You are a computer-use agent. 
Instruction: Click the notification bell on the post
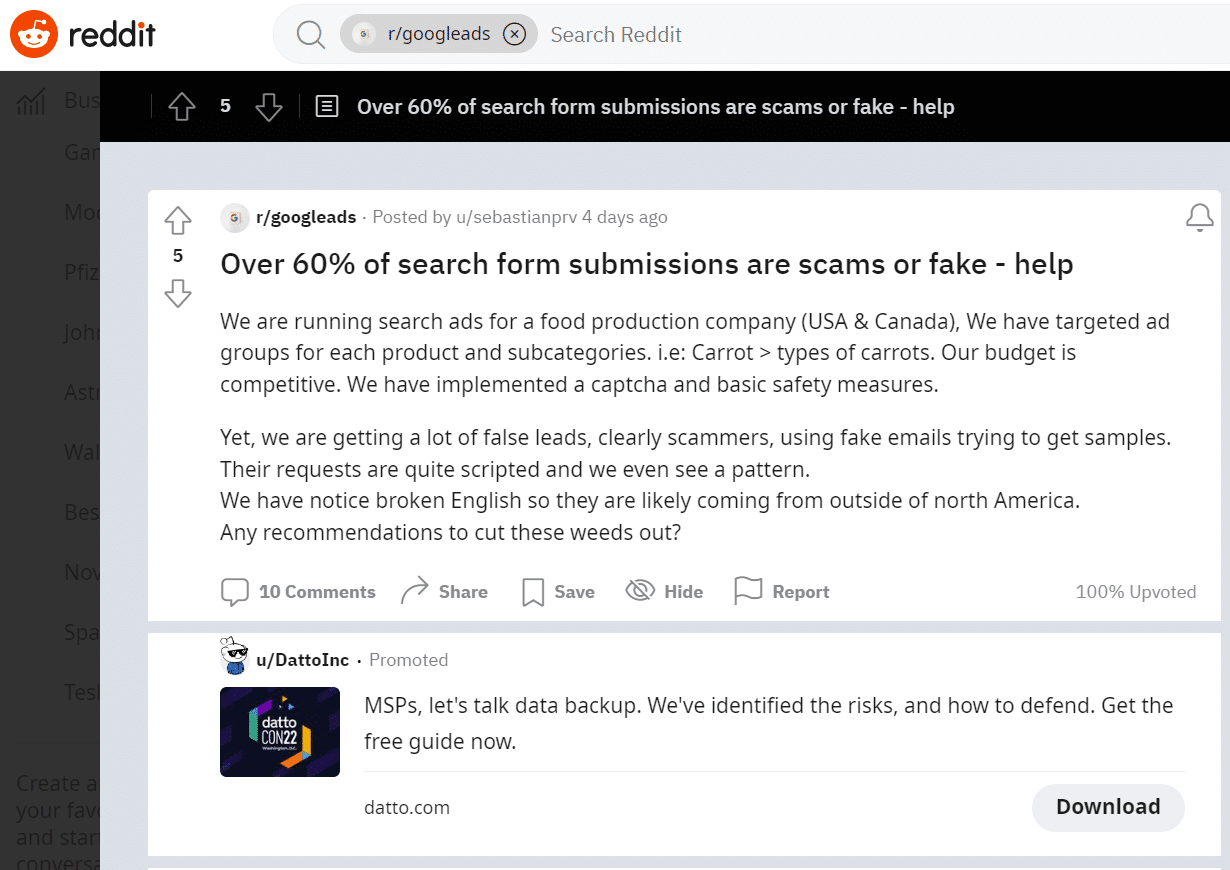[1199, 217]
